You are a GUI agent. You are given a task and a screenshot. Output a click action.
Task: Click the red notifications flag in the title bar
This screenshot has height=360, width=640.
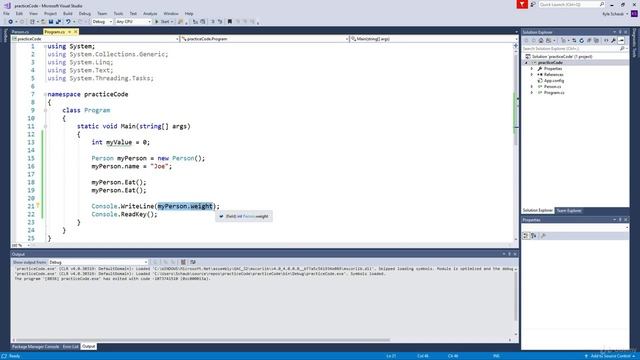[x=522, y=4]
